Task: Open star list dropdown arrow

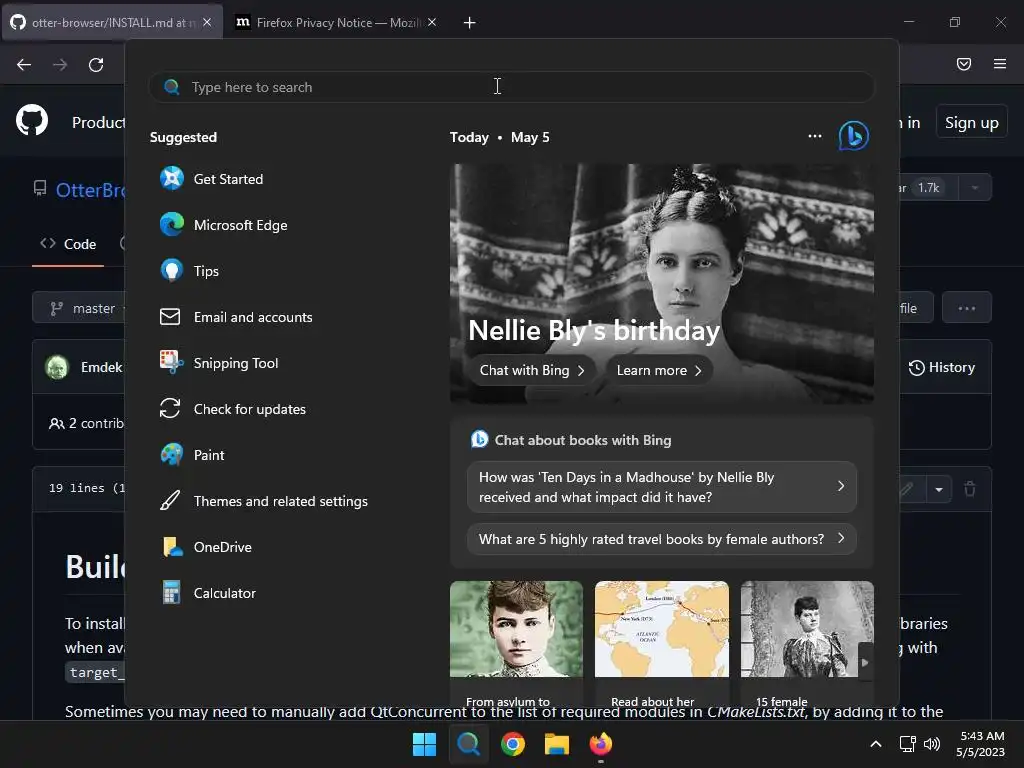Action: click(975, 188)
